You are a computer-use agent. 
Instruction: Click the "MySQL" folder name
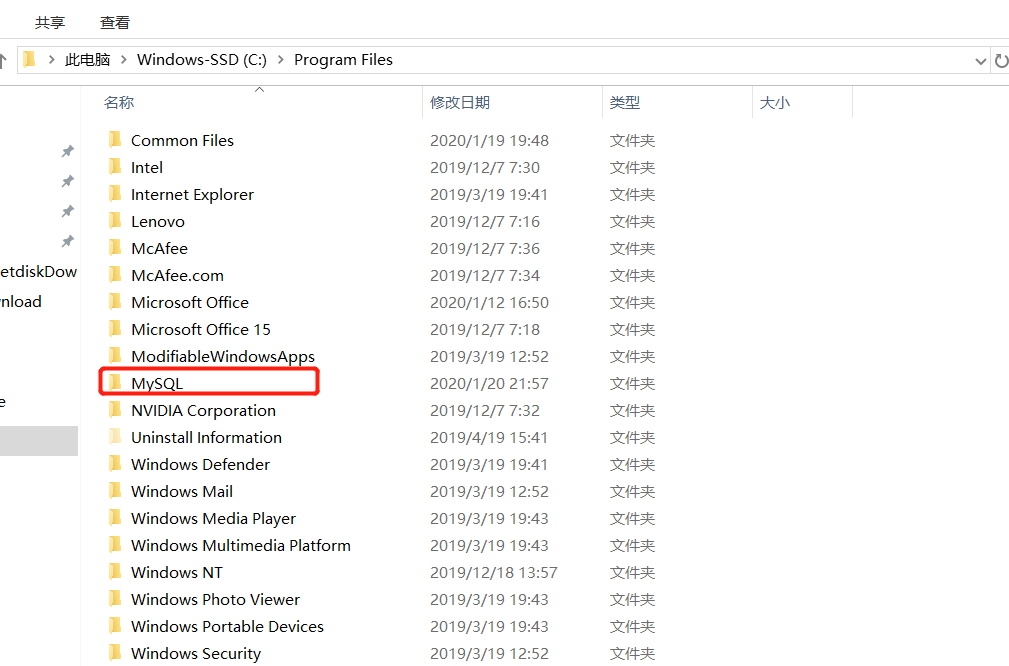[157, 384]
